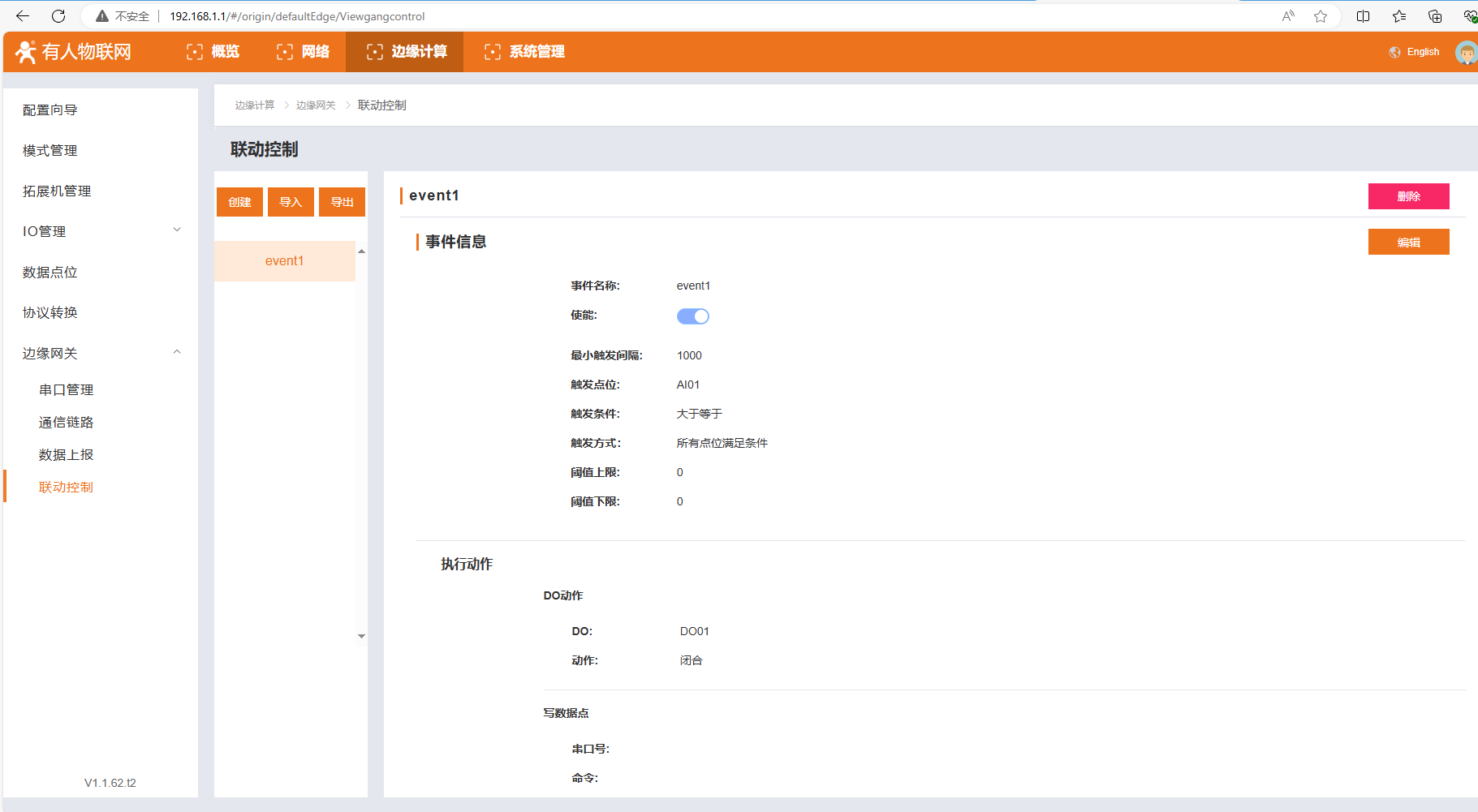This screenshot has width=1478, height=812.
Task: Click the 导出 export button
Action: [342, 202]
